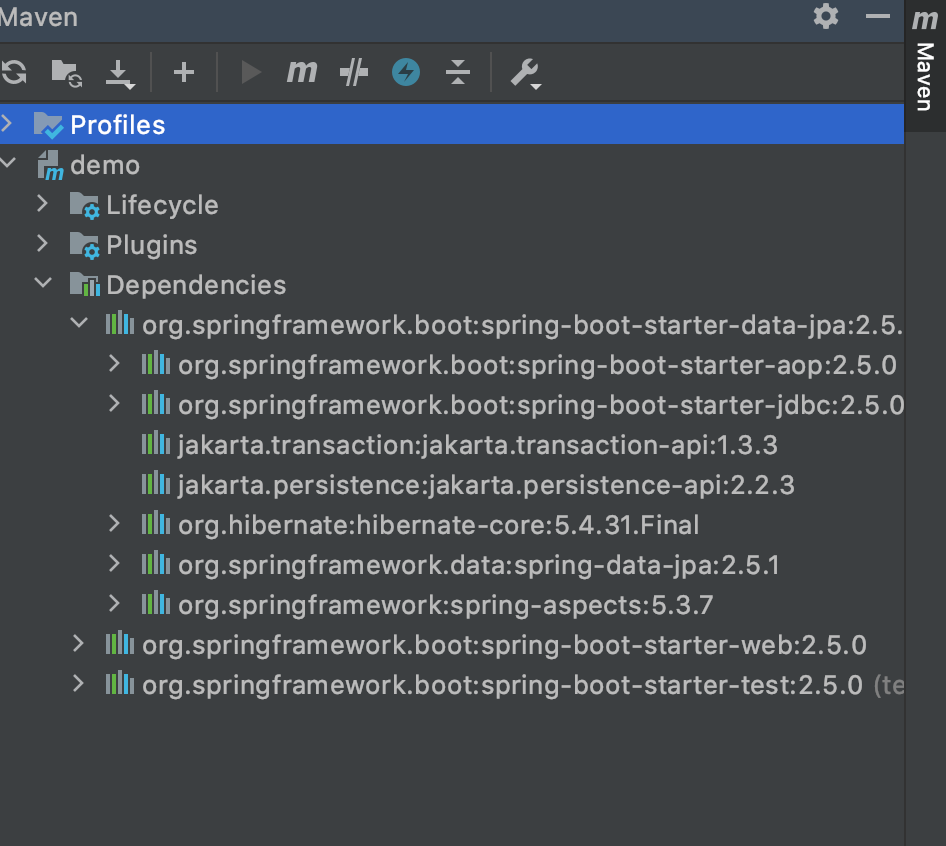Image resolution: width=946 pixels, height=846 pixels.
Task: Generate sources and update folders
Action: point(64,72)
